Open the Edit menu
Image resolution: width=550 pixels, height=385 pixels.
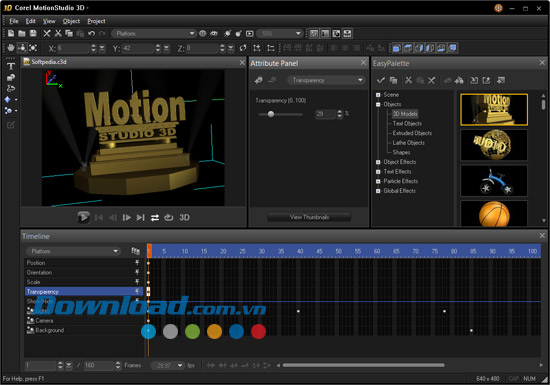[31, 21]
